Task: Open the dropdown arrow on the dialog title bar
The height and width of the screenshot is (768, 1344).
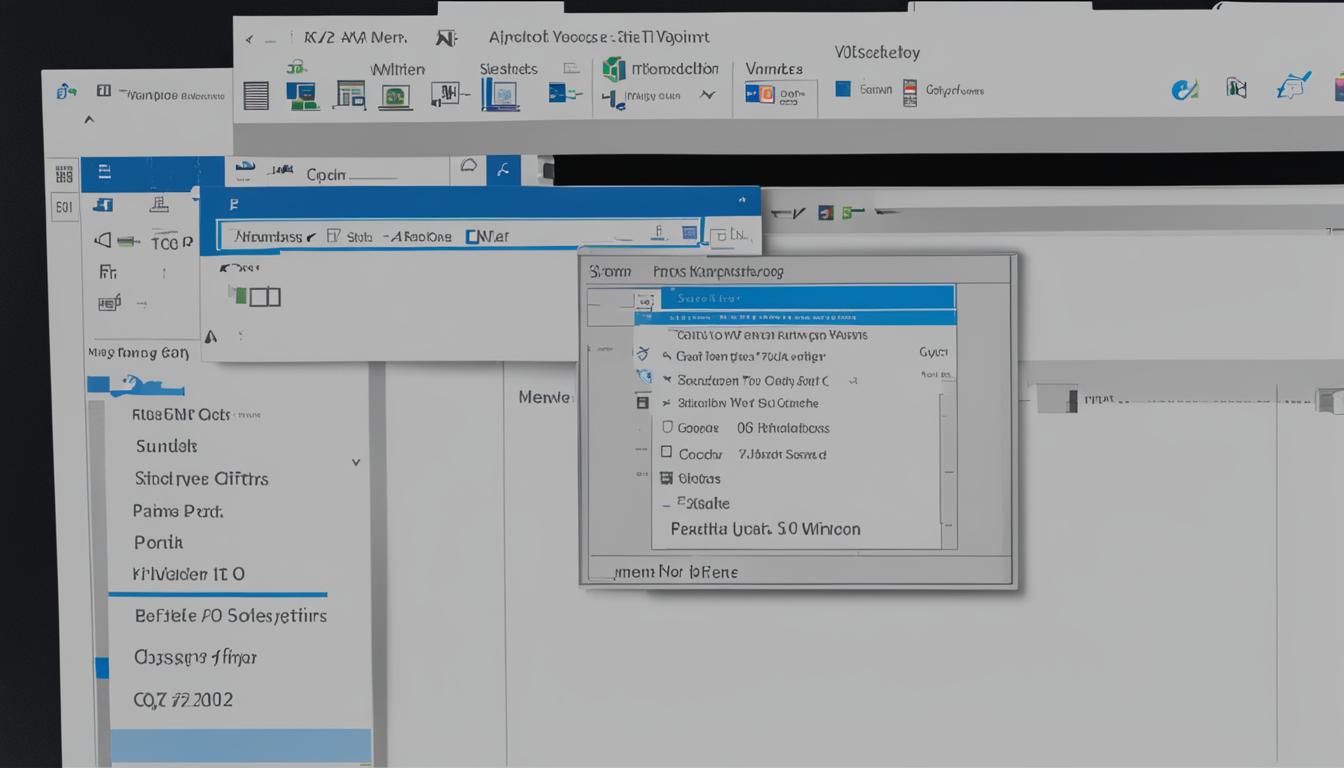Action: coord(742,200)
